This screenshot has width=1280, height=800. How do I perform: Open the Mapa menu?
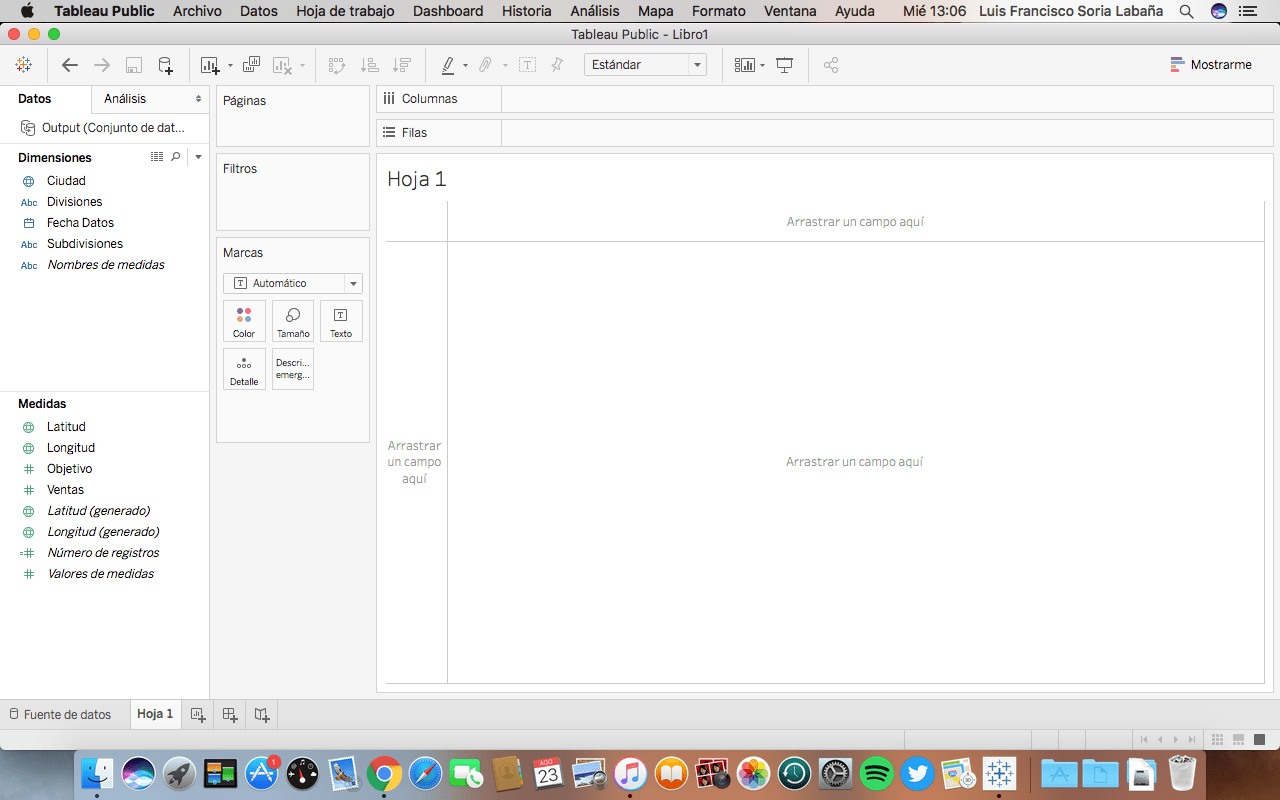(655, 11)
